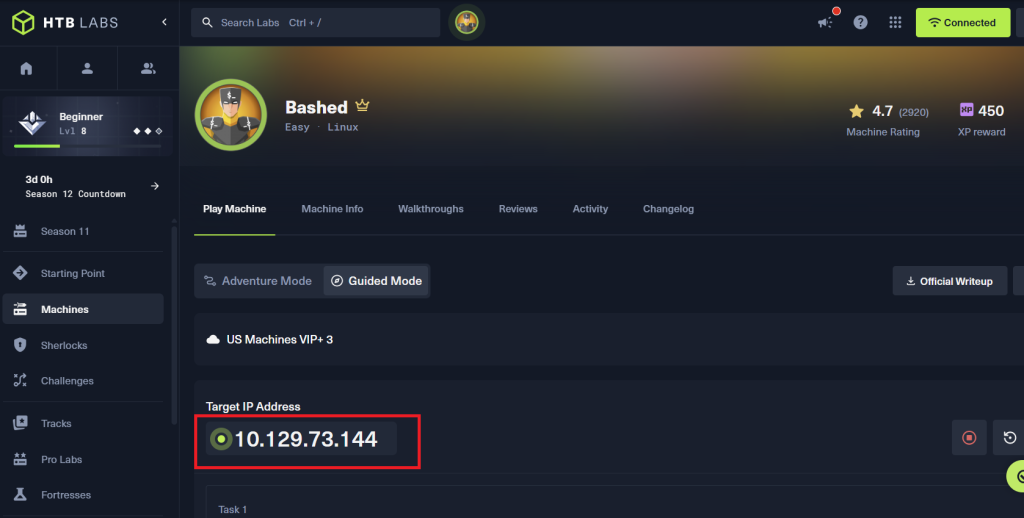Click the Task 1 label
Screen dimensions: 1024x518
232,510
